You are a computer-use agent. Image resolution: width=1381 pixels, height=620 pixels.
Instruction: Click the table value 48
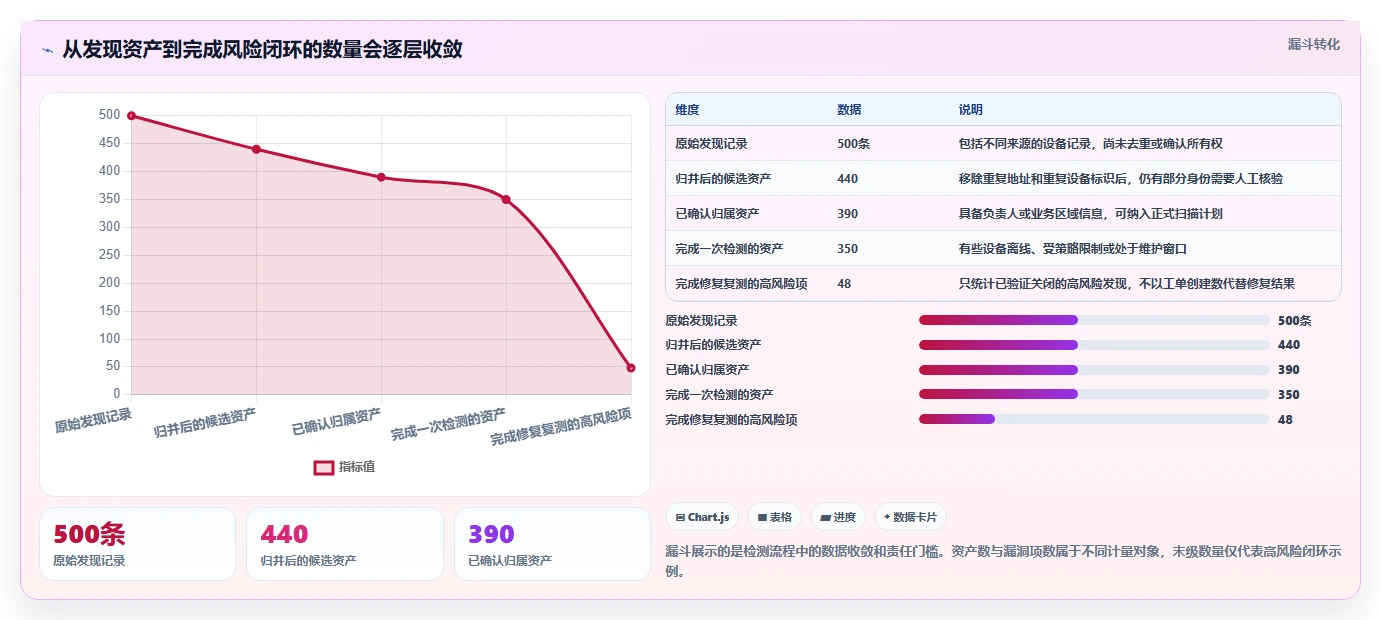tap(844, 284)
